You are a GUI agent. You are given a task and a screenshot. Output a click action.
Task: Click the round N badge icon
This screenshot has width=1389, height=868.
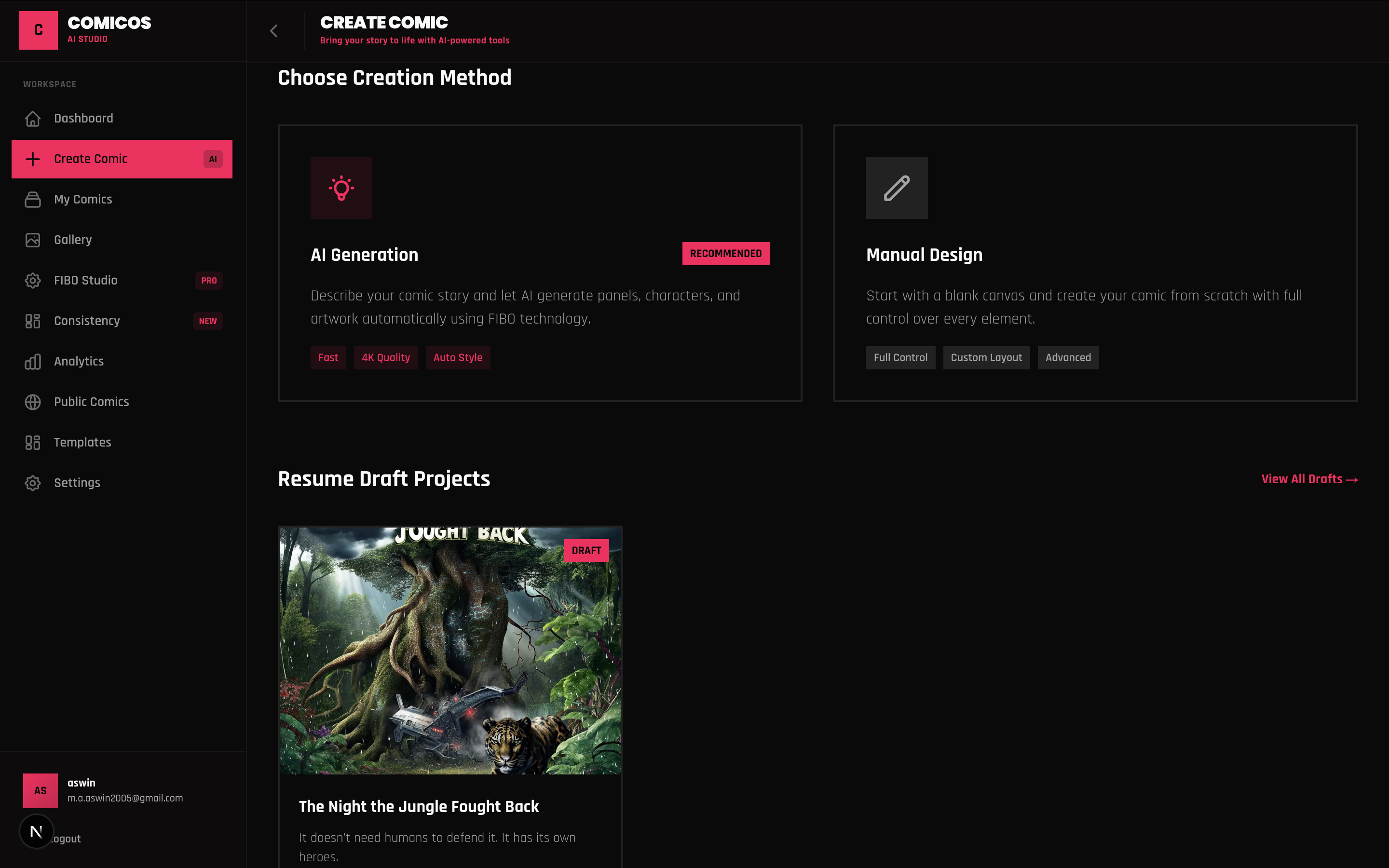[36, 831]
